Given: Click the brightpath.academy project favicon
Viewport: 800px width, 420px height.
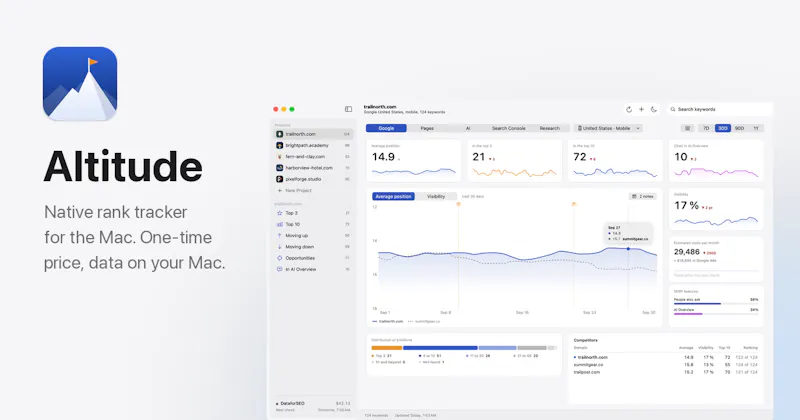Looking at the screenshot, I should (x=280, y=145).
